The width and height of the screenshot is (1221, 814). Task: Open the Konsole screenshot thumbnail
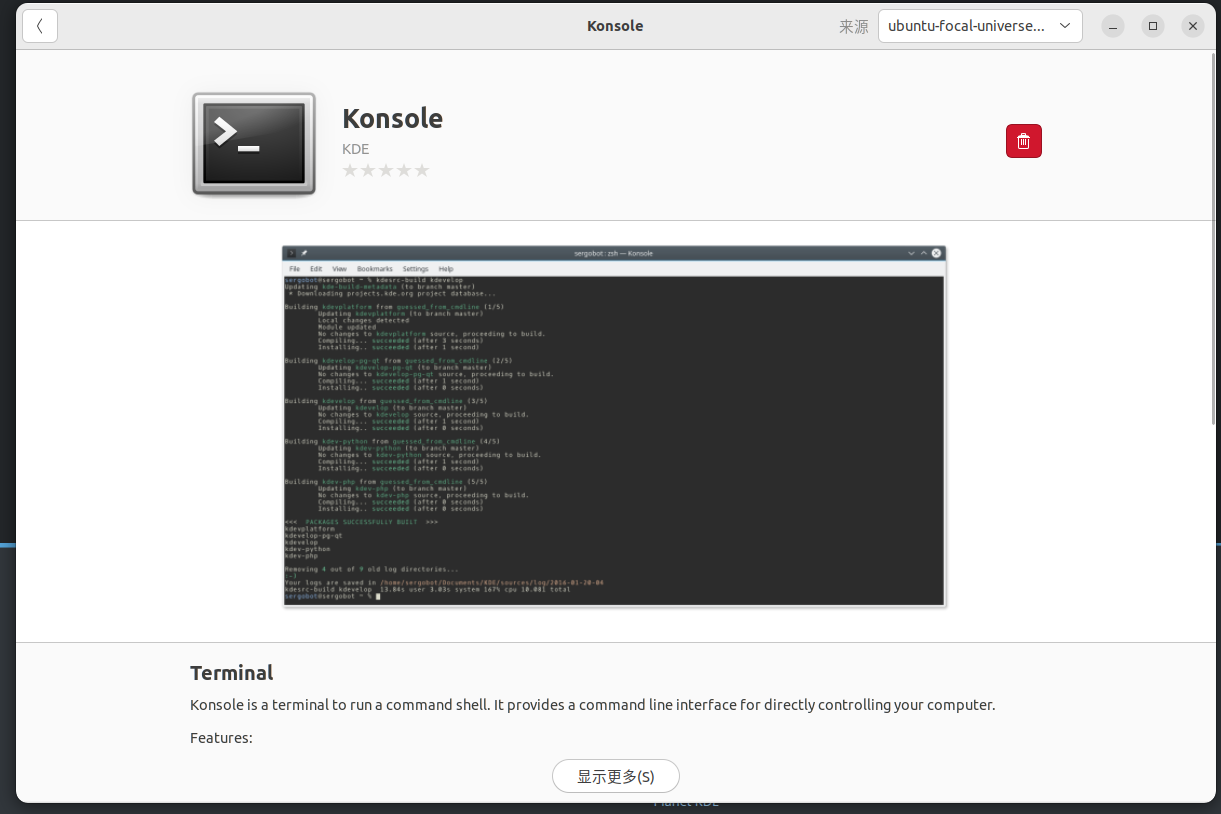pyautogui.click(x=614, y=426)
